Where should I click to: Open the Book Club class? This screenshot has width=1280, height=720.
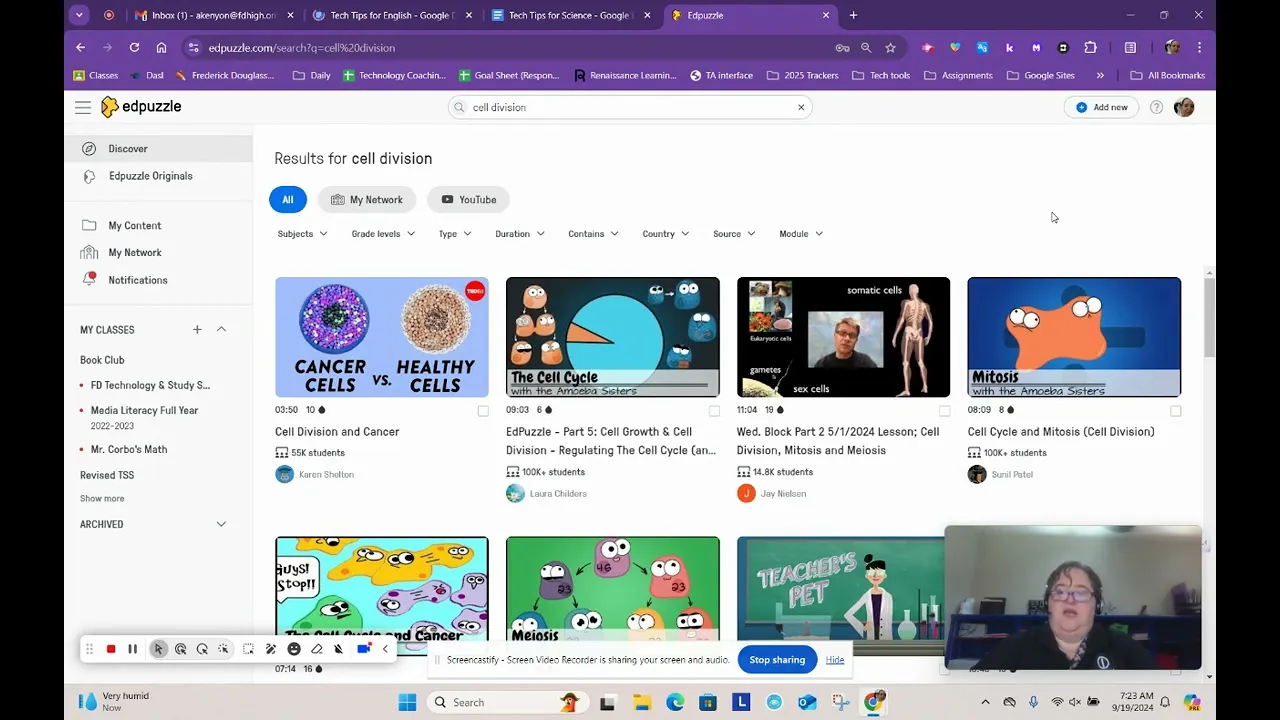(x=102, y=360)
